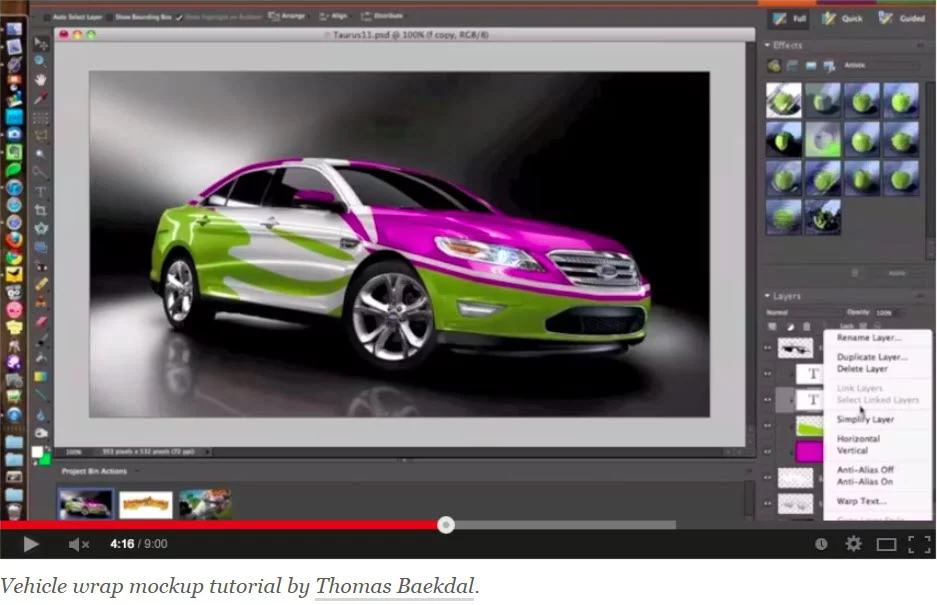Show Filters in the Effects panel
937x605 pixels.
coord(774,66)
